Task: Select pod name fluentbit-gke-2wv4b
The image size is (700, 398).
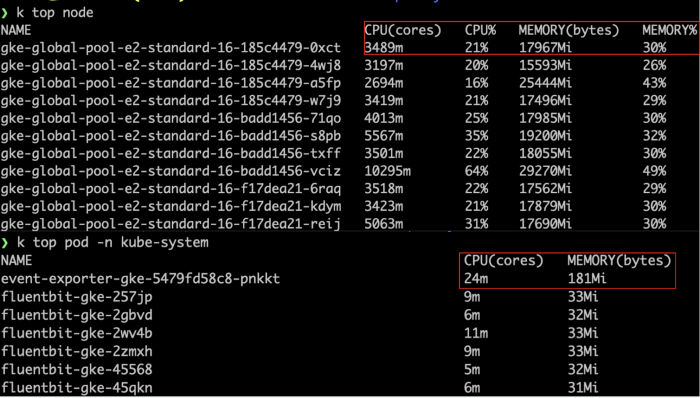Action: point(77,333)
